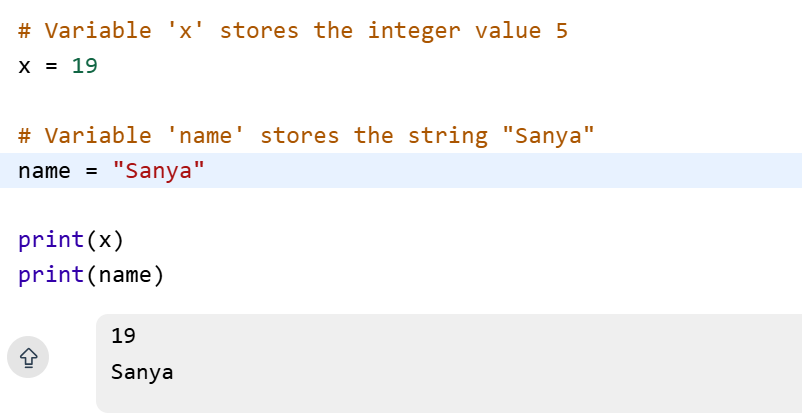Click the output collapse arrow icon
This screenshot has width=802, height=420.
(x=28, y=357)
